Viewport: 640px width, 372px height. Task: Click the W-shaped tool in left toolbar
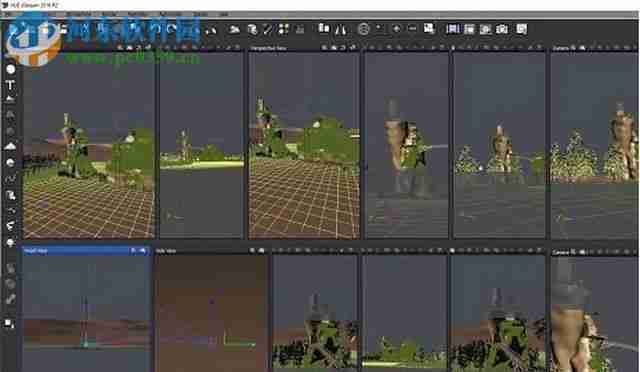[11, 225]
